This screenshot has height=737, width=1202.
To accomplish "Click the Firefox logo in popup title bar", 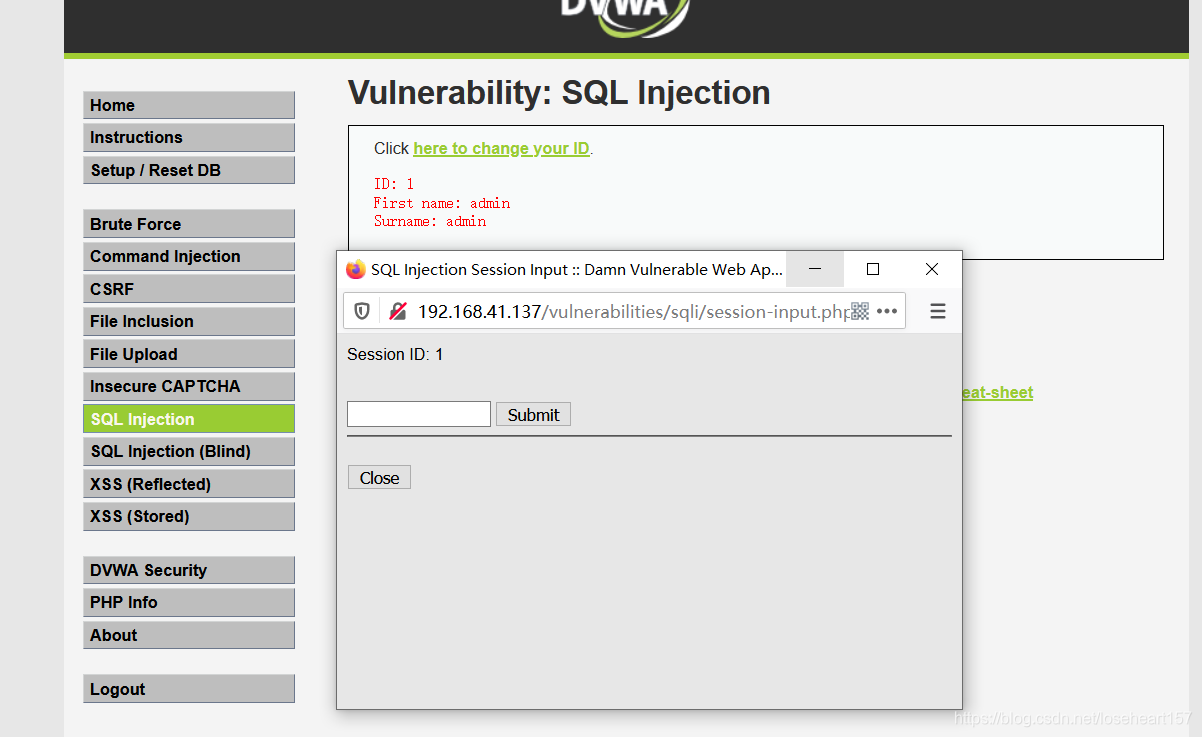I will pos(355,270).
